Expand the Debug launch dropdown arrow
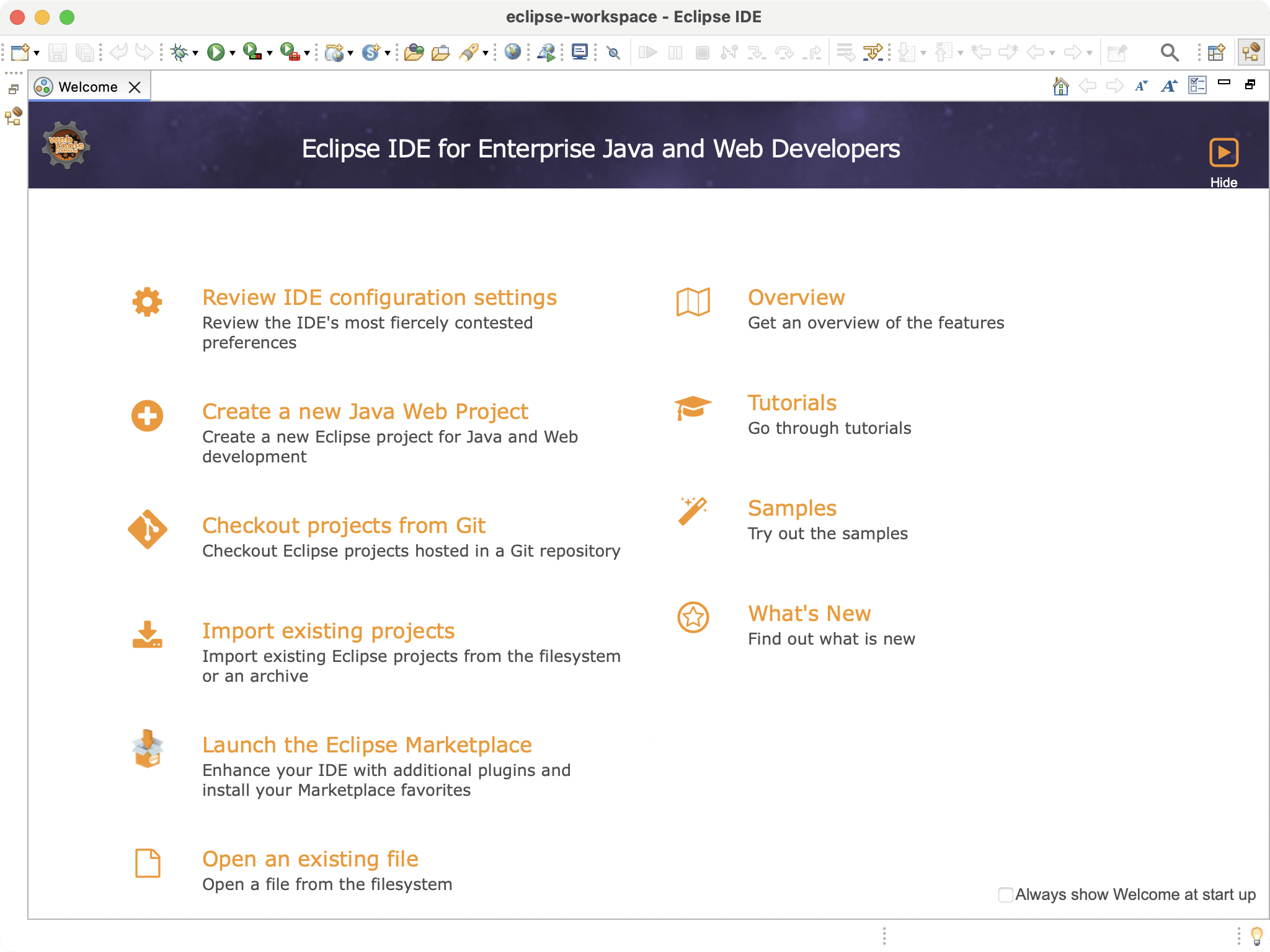This screenshot has width=1270, height=952. click(x=195, y=53)
